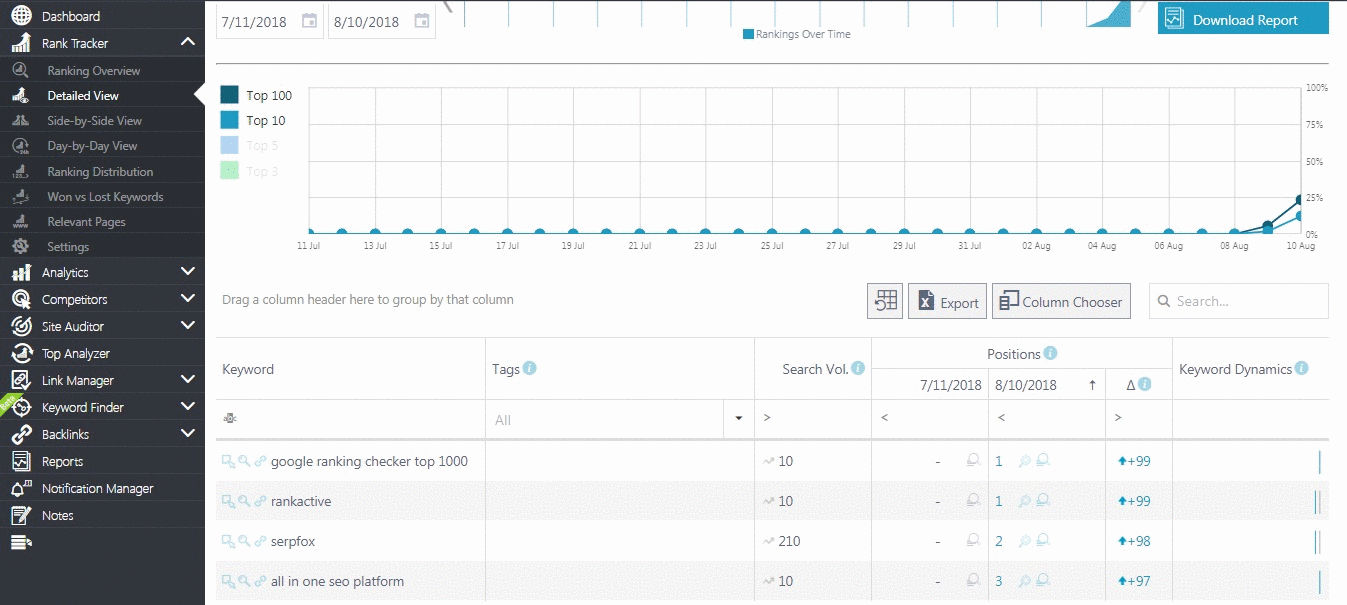This screenshot has width=1347, height=605.
Task: Click the Tags filter All input
Action: point(605,419)
